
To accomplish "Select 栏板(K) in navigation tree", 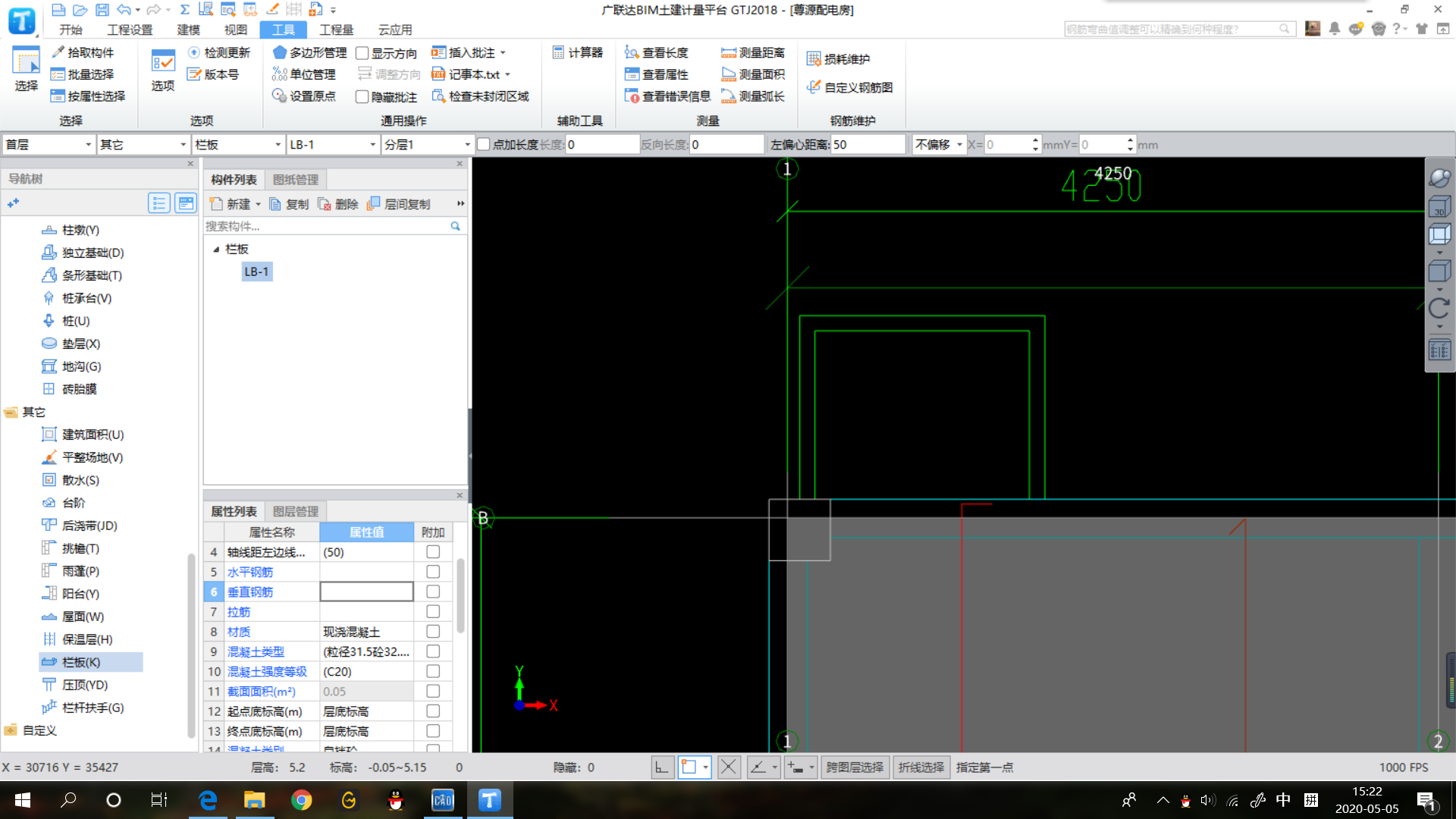I will click(x=91, y=662).
